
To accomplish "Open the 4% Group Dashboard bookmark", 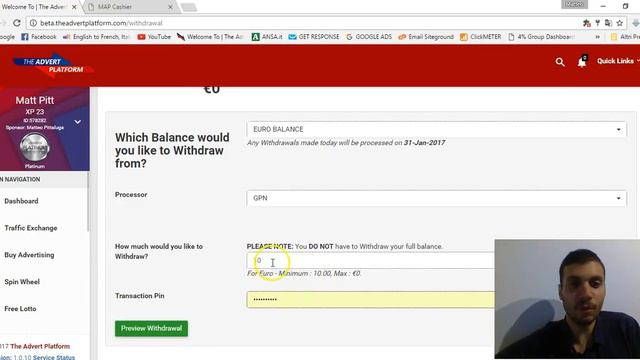I will pos(541,37).
